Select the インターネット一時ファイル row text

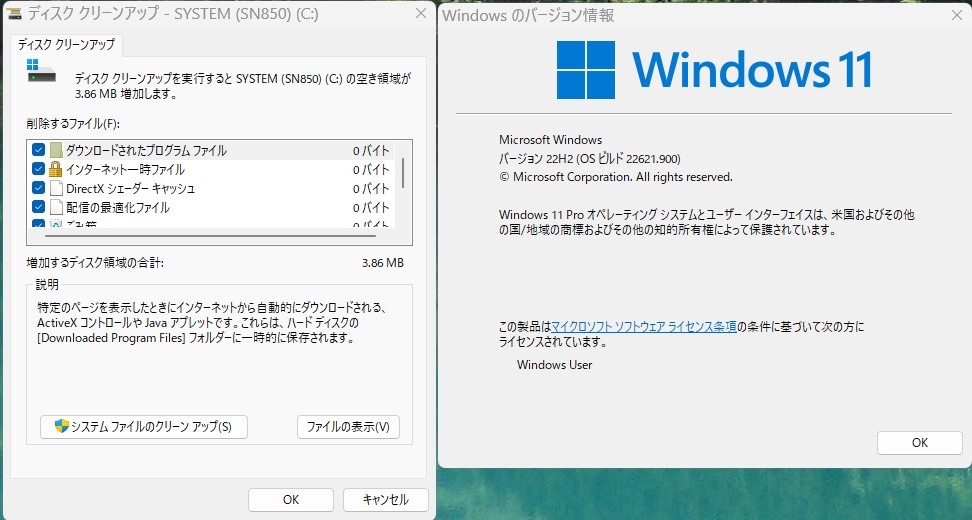(125, 169)
